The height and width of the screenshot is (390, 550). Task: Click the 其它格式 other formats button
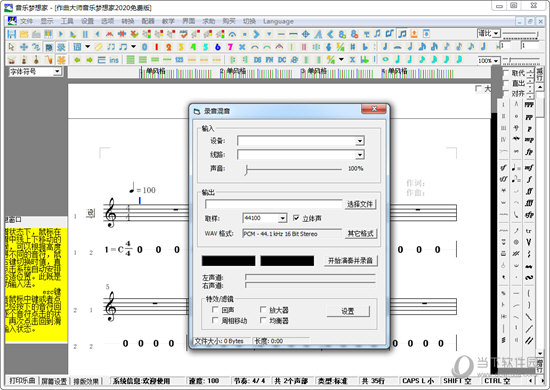pyautogui.click(x=361, y=233)
